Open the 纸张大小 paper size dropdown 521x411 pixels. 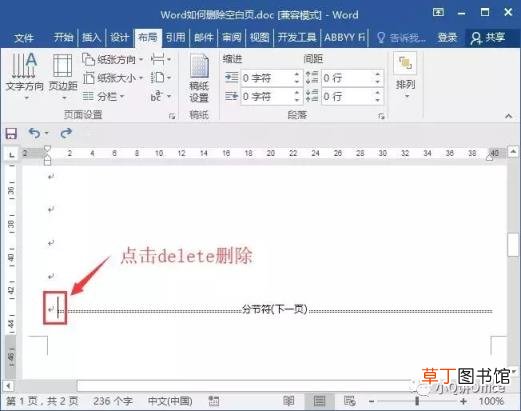click(x=113, y=78)
